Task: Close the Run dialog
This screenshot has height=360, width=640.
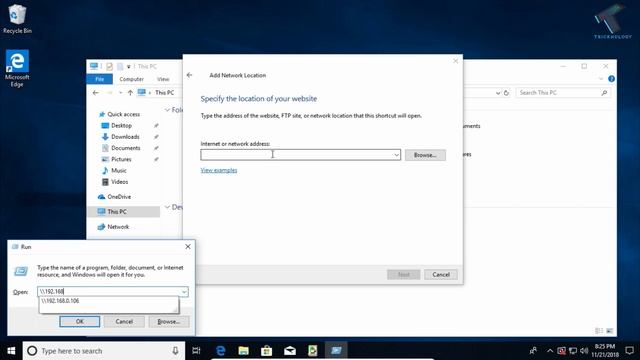Action: click(x=188, y=247)
